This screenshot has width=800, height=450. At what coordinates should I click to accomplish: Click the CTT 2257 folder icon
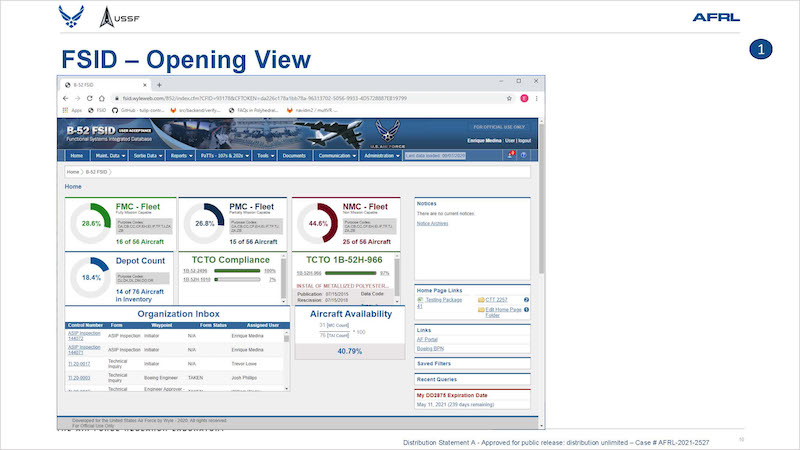point(481,300)
